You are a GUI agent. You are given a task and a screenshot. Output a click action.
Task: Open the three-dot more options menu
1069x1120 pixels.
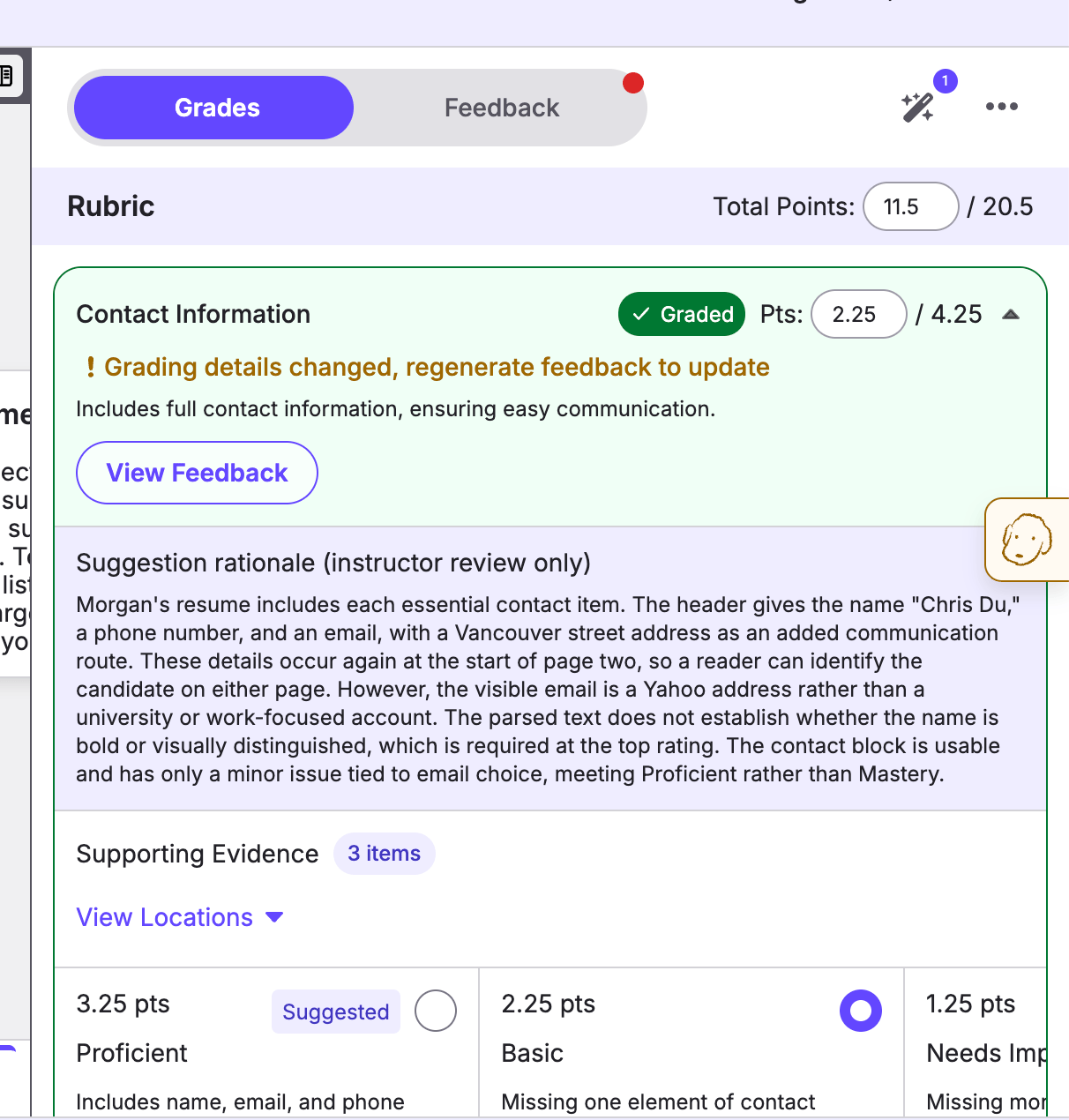[x=1002, y=107]
